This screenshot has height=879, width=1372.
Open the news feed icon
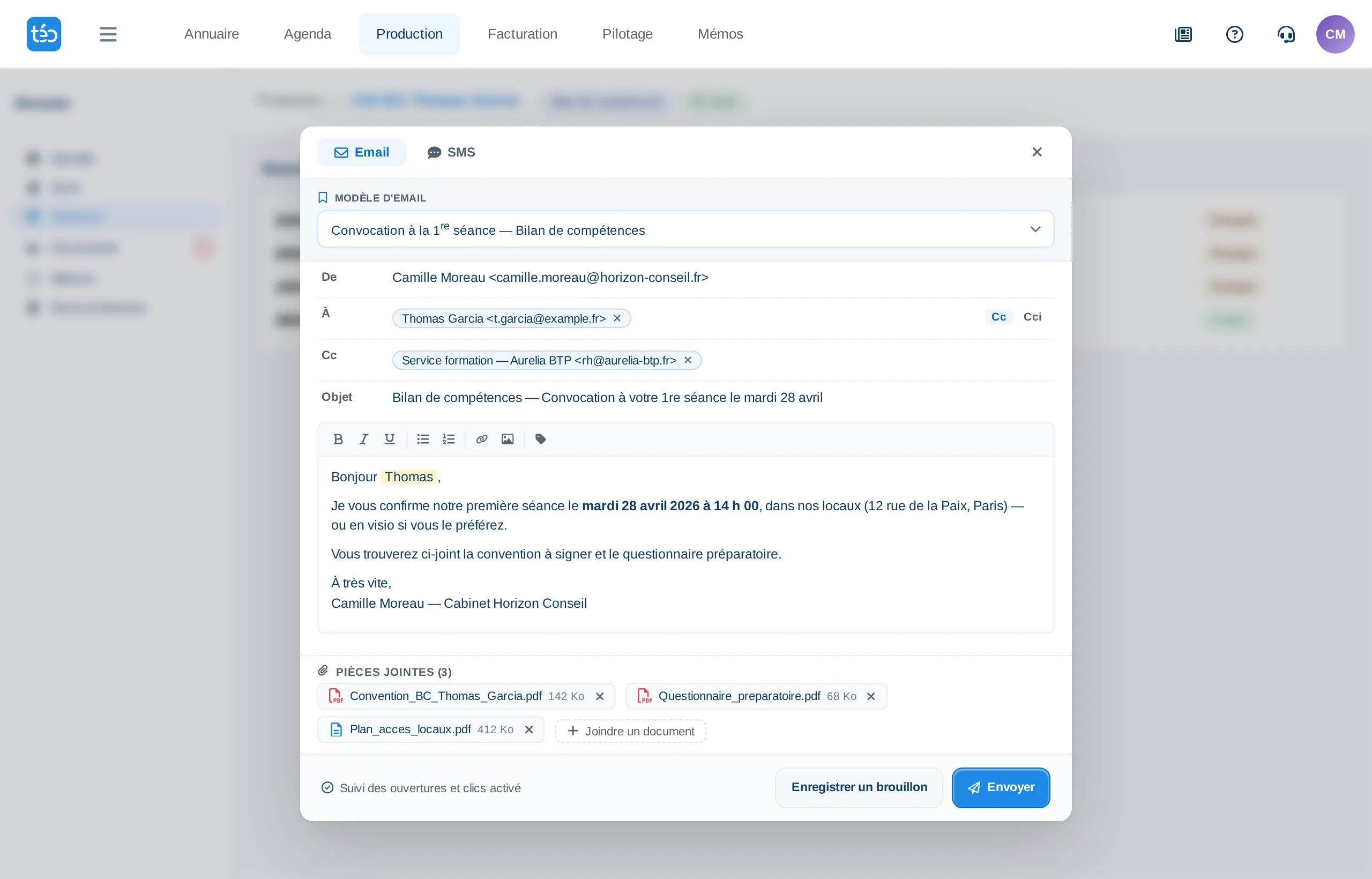point(1183,34)
